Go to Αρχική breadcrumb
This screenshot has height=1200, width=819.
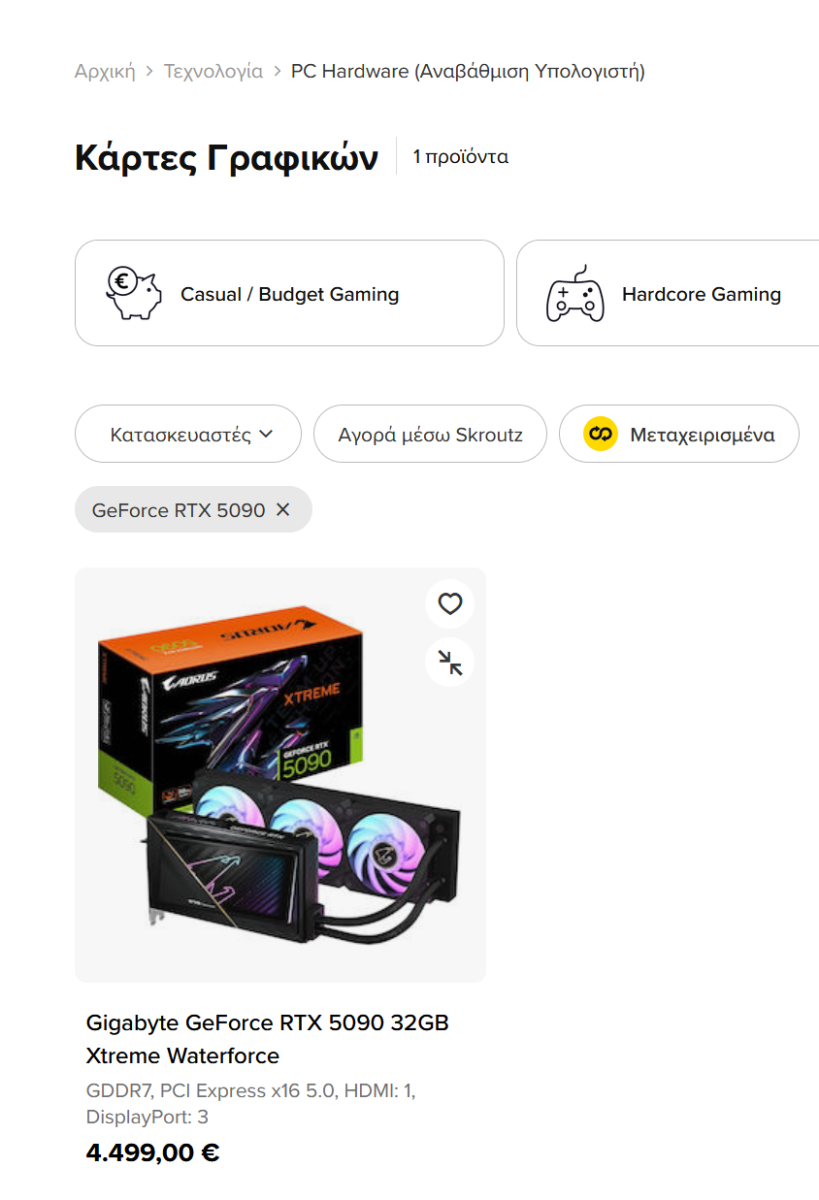point(104,71)
